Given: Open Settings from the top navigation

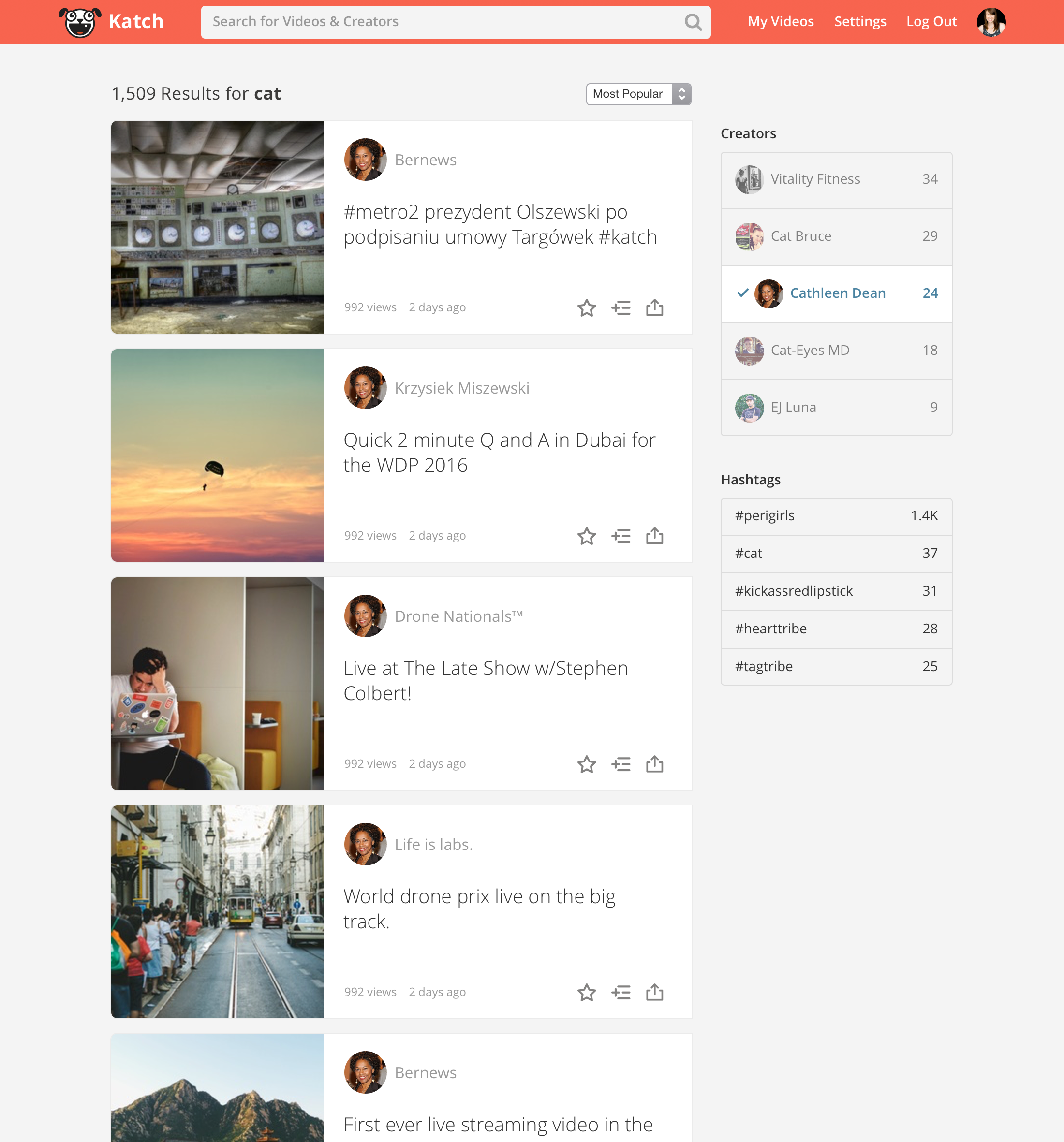Looking at the screenshot, I should (859, 22).
